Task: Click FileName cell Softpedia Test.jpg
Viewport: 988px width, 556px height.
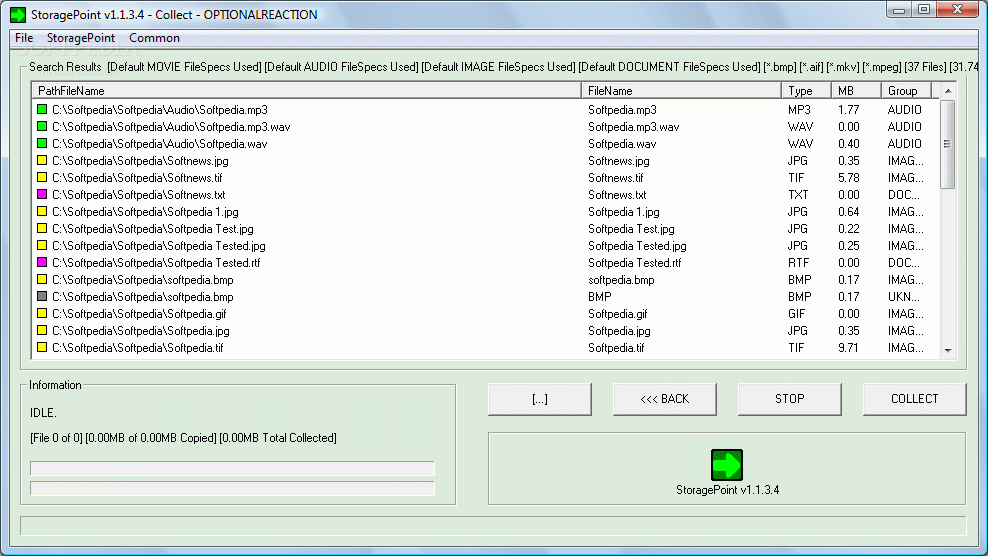Action: [631, 229]
